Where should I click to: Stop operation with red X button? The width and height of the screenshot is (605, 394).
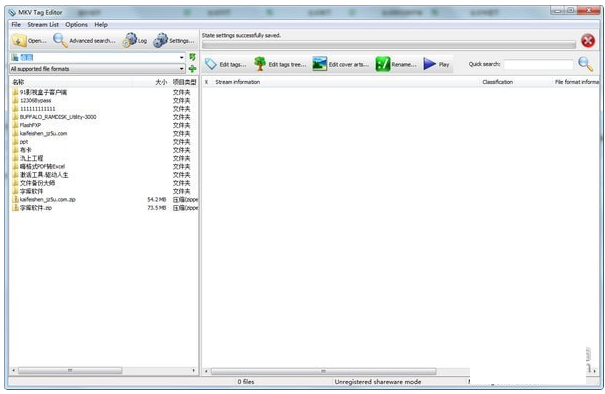coord(588,41)
